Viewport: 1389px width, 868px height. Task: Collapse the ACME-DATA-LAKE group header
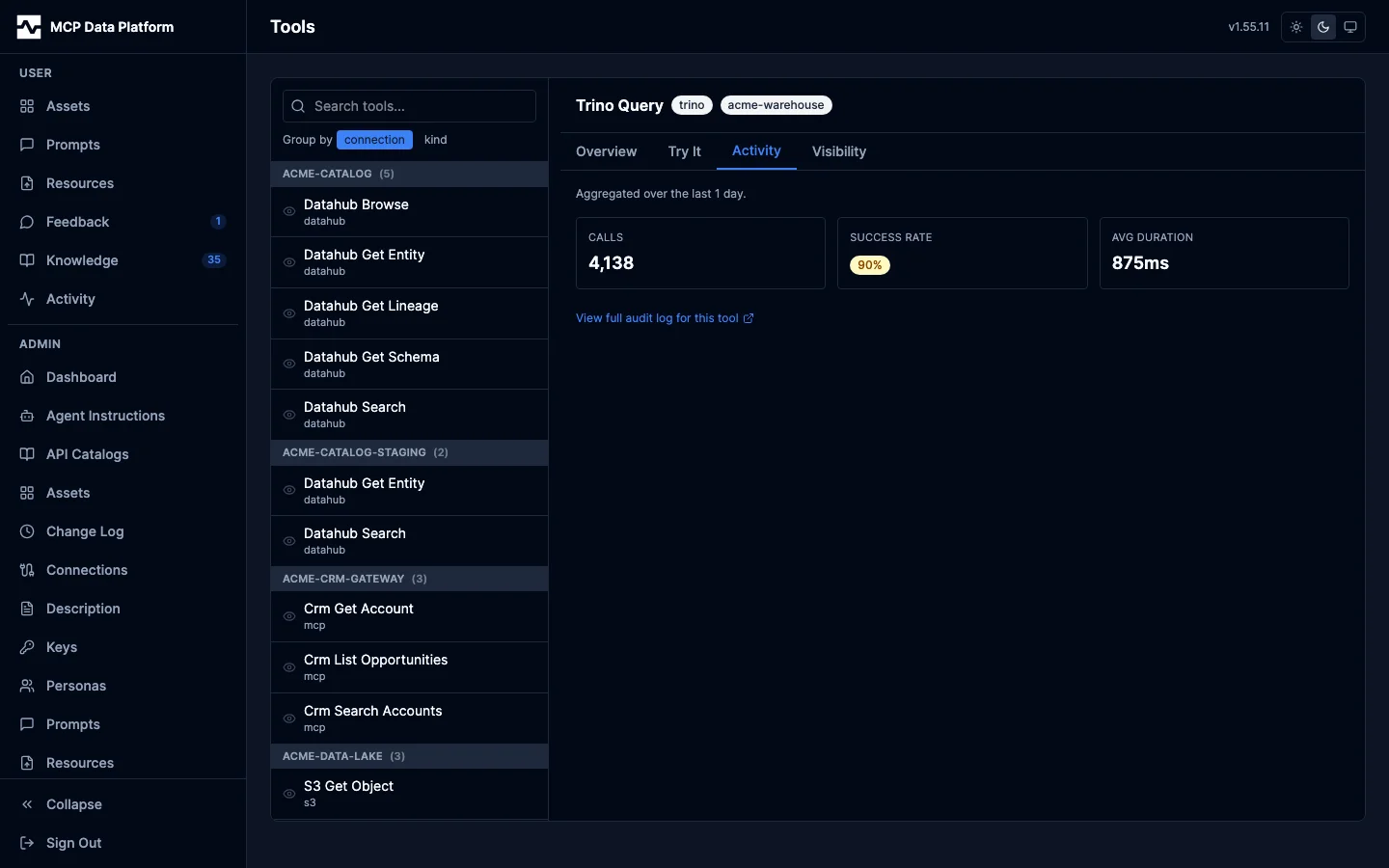click(409, 756)
